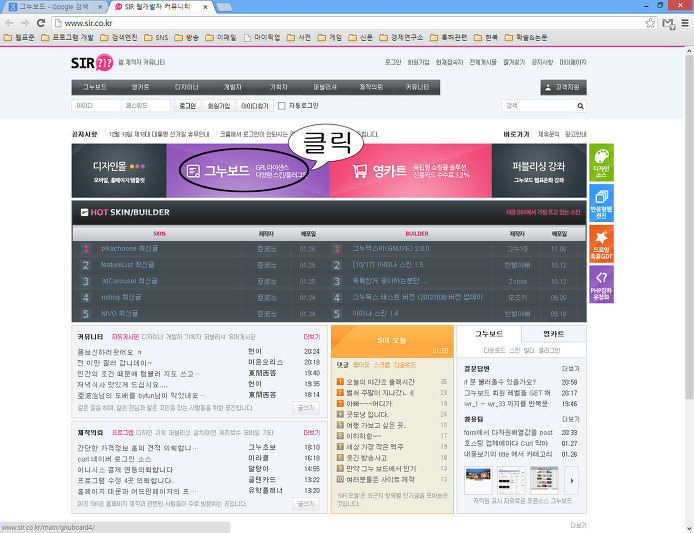694x533 pixels.
Task: Open 영카트 in the main navigation
Action: tap(140, 88)
